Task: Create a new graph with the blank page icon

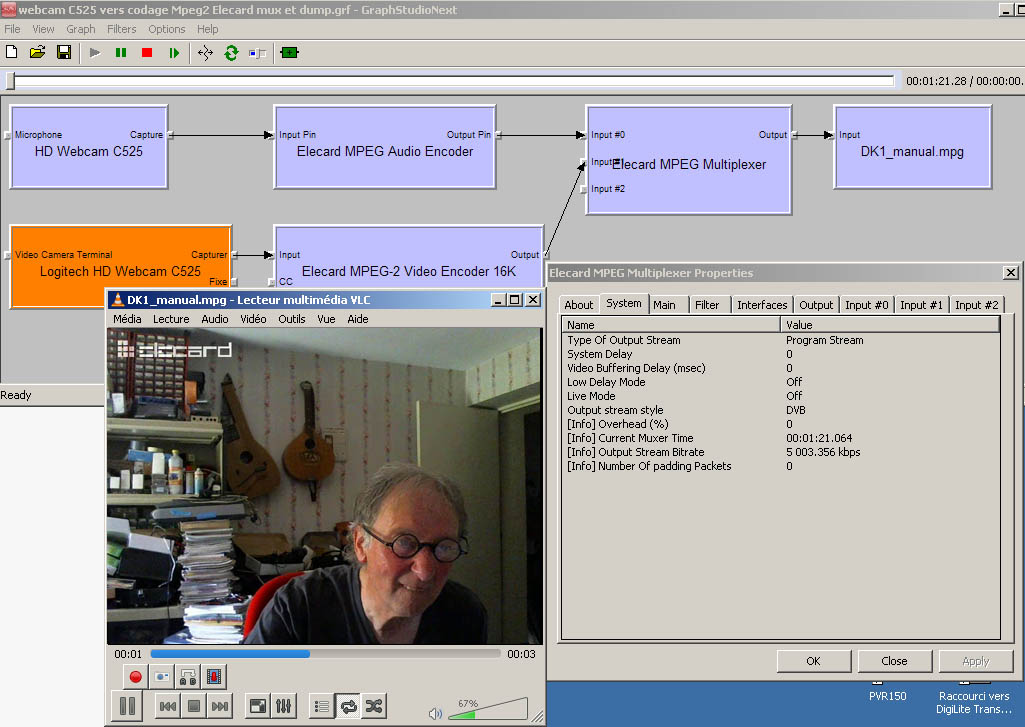Action: pos(11,52)
